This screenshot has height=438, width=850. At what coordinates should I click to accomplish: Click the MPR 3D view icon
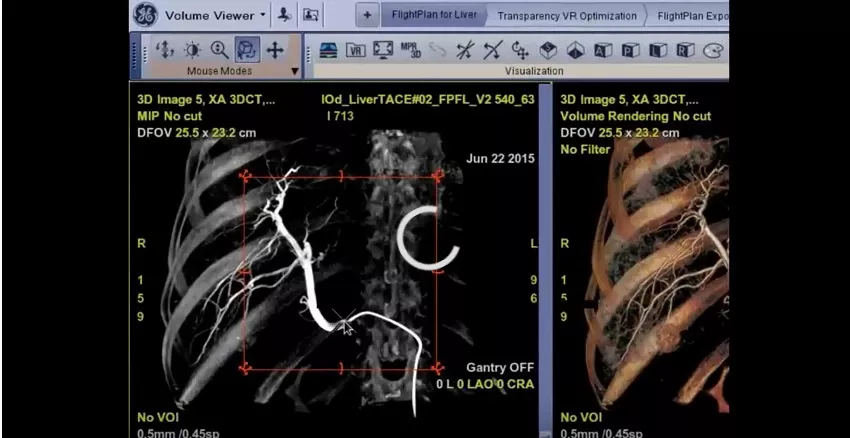coord(410,50)
